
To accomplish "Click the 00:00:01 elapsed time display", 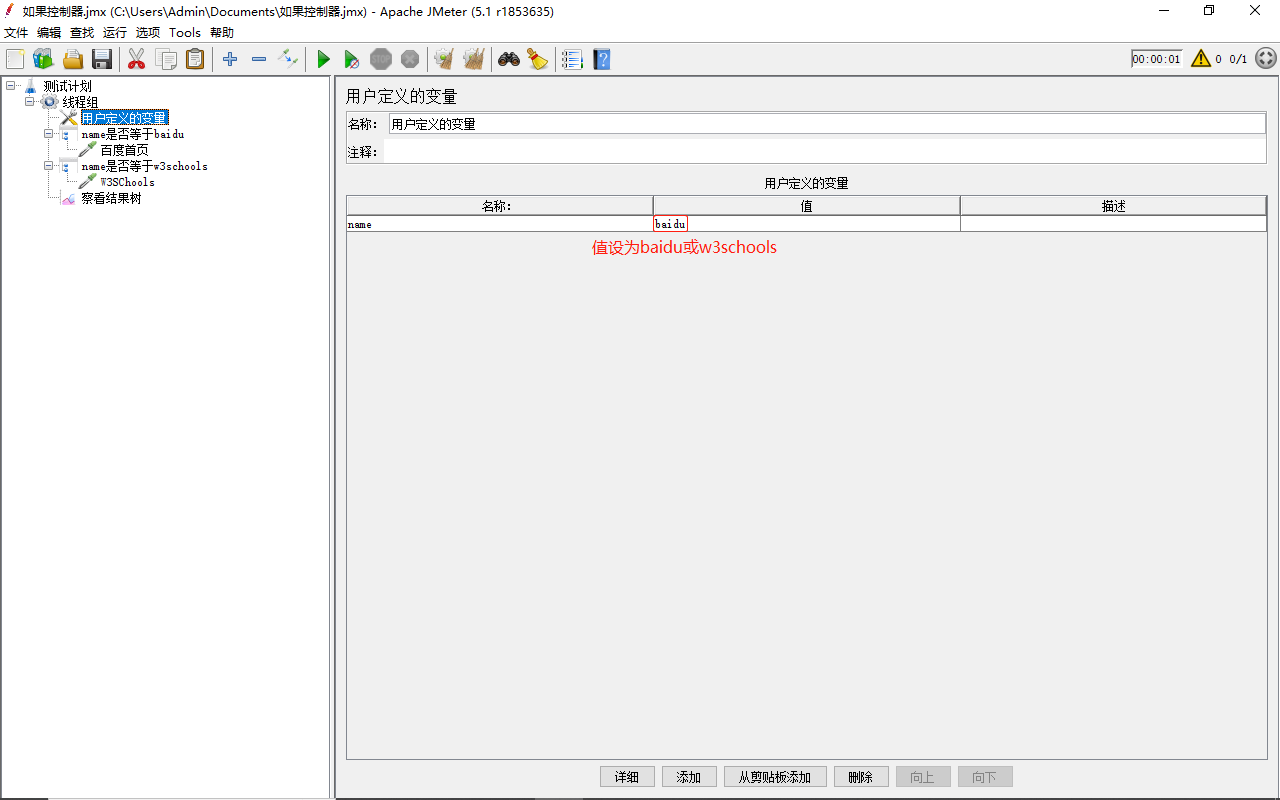I will (1157, 59).
